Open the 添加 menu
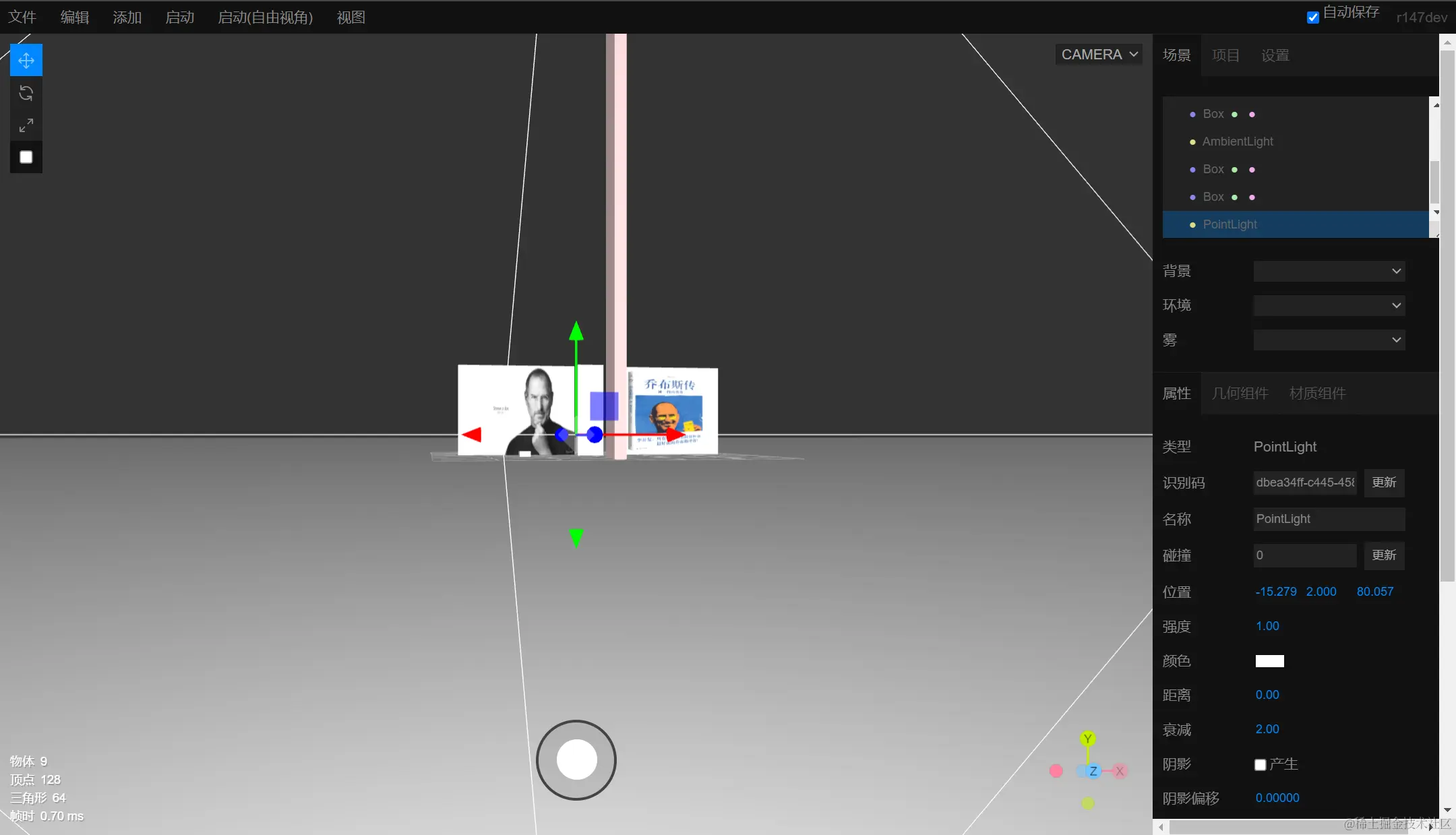This screenshot has width=1456, height=835. pyautogui.click(x=127, y=18)
